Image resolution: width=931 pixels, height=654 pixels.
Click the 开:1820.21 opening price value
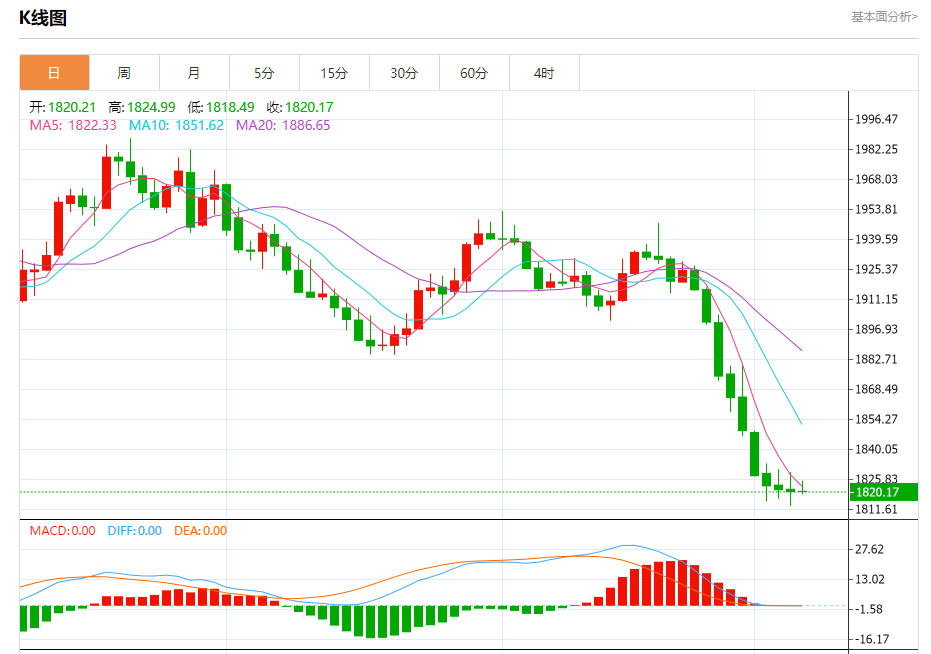pyautogui.click(x=62, y=107)
